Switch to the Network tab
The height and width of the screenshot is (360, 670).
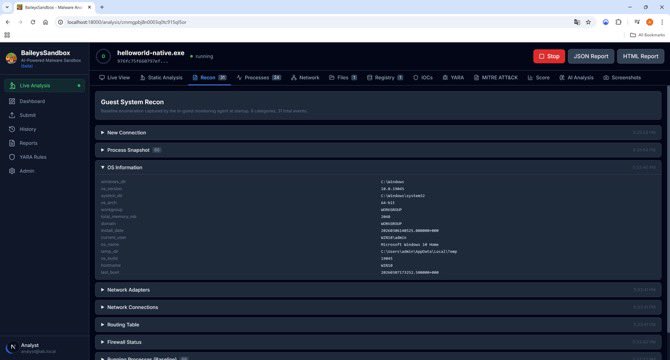pyautogui.click(x=305, y=78)
